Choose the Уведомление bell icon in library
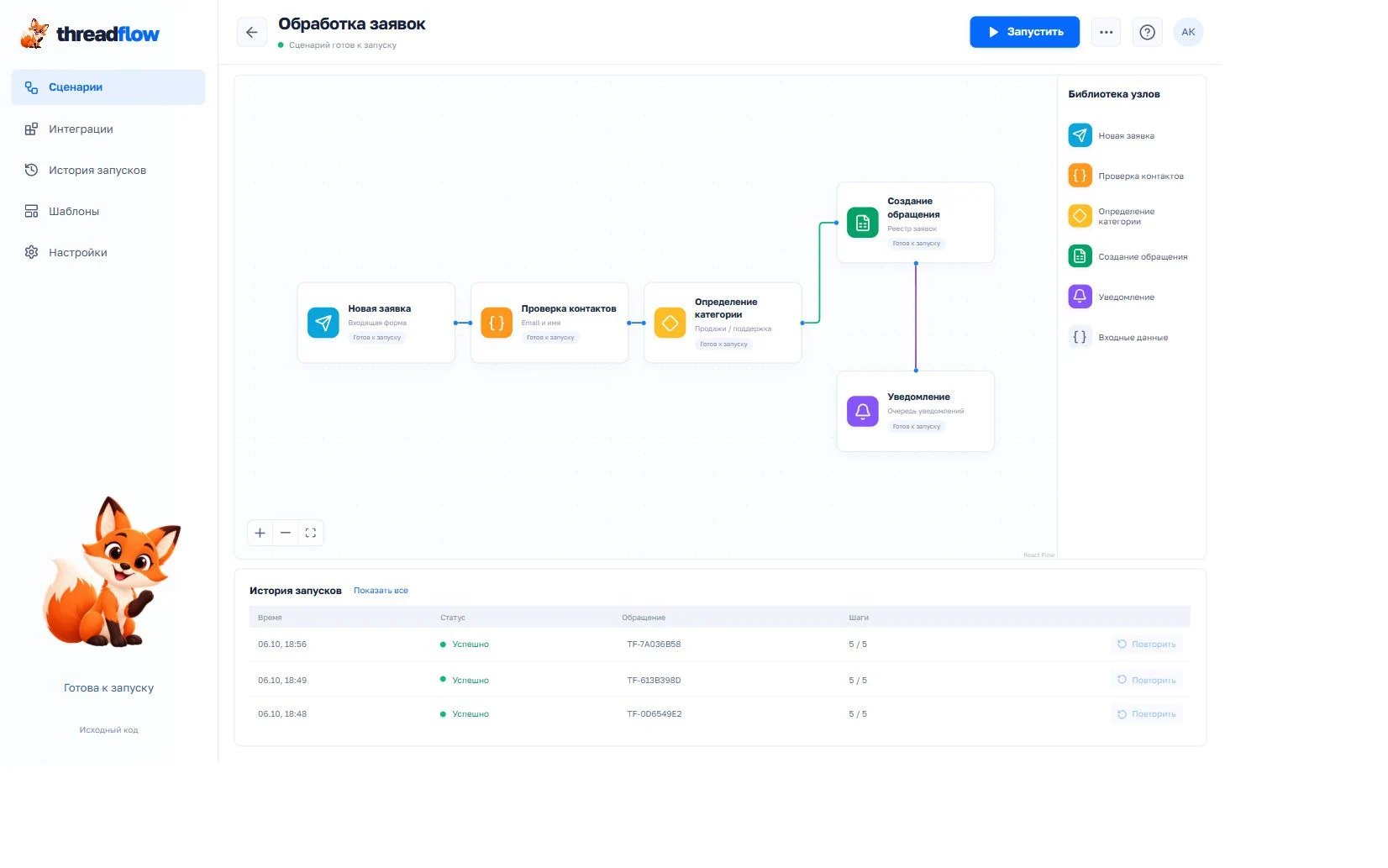The image size is (1388, 868). coord(1080,297)
